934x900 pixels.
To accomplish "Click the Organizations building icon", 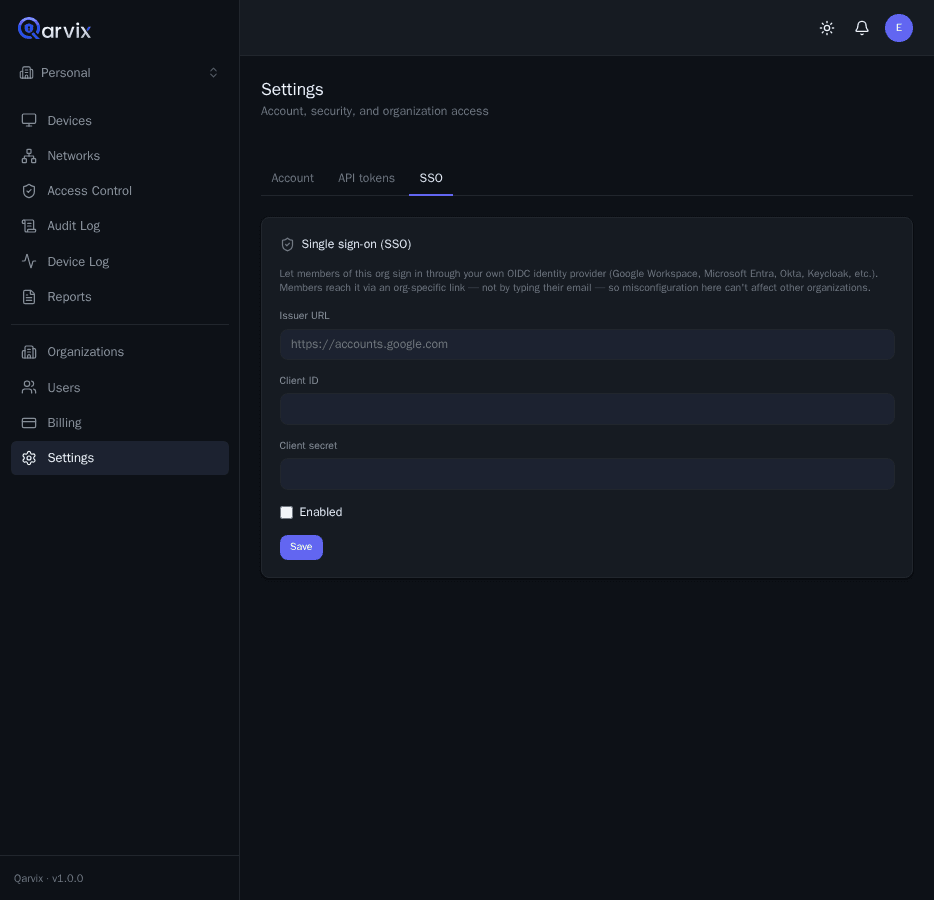I will click(x=29, y=352).
